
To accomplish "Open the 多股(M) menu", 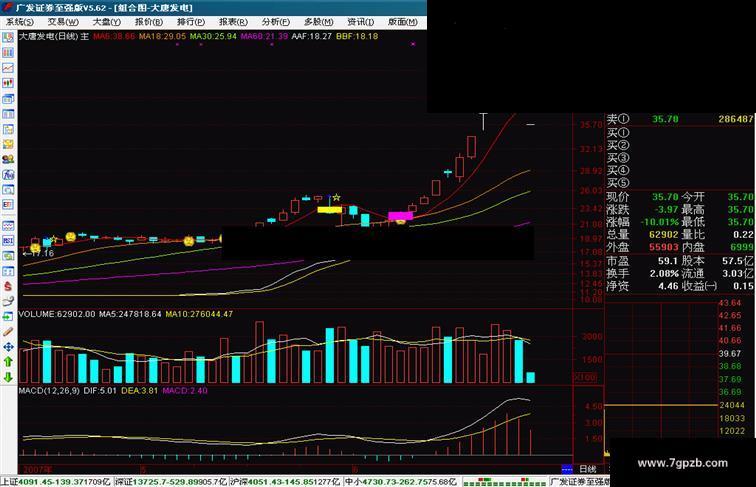I will [x=318, y=22].
